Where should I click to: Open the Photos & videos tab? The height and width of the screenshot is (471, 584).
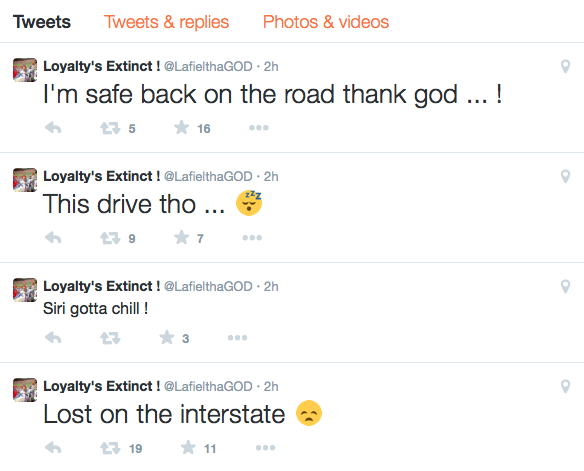(326, 22)
